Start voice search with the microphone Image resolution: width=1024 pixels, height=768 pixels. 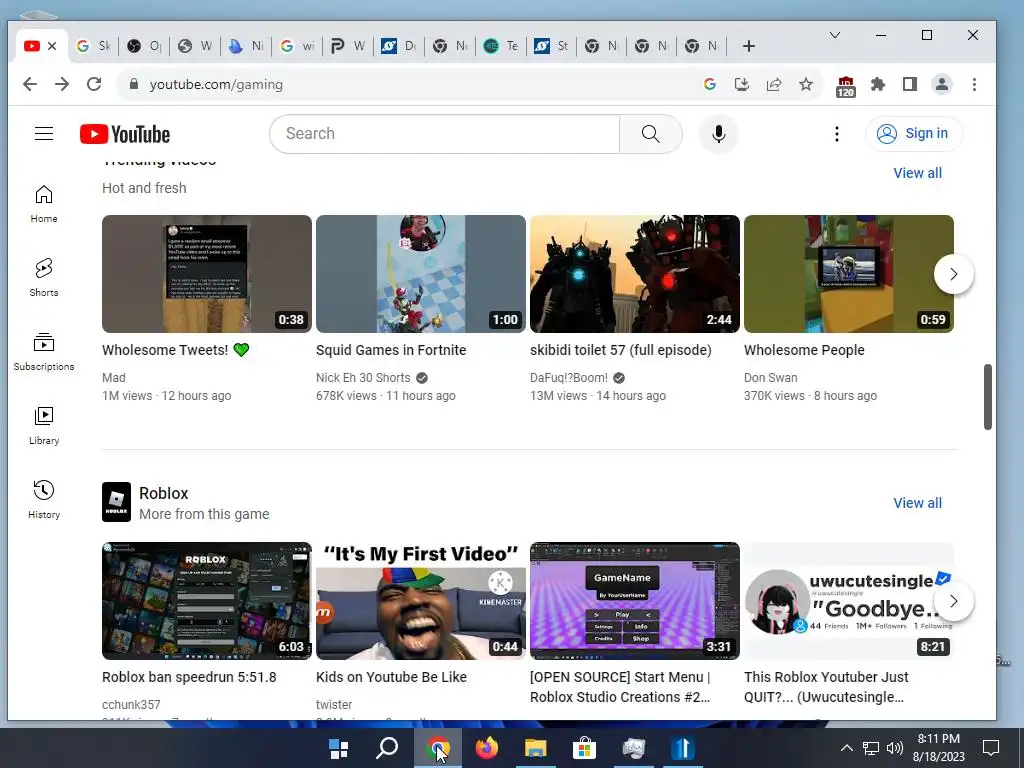tap(718, 134)
